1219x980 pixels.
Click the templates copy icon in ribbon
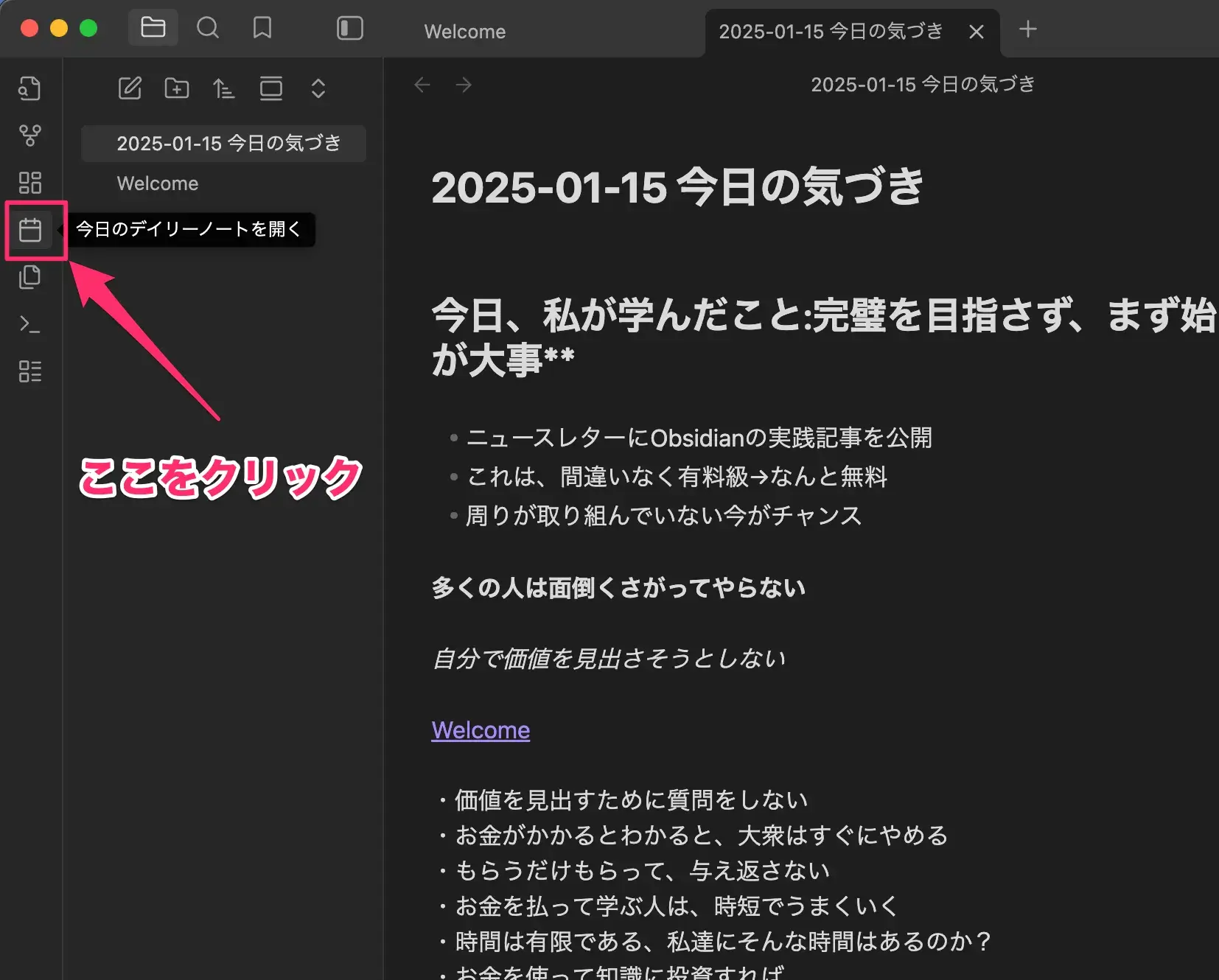[29, 277]
